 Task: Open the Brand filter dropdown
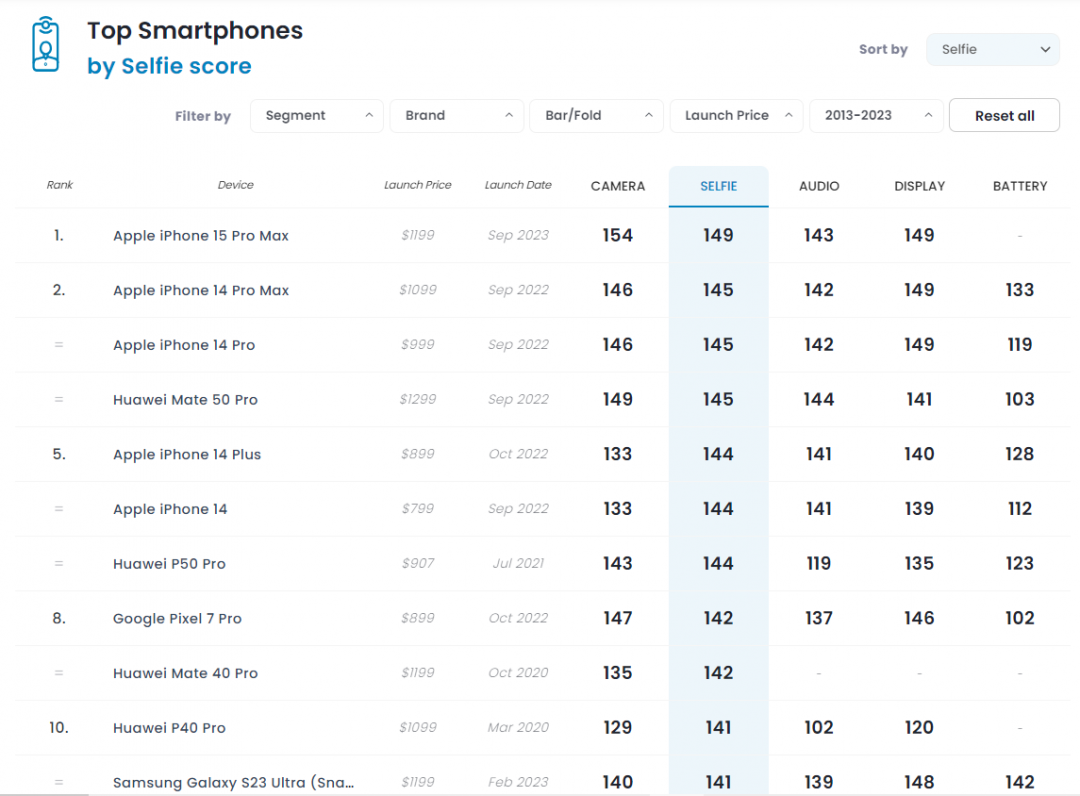[x=456, y=115]
